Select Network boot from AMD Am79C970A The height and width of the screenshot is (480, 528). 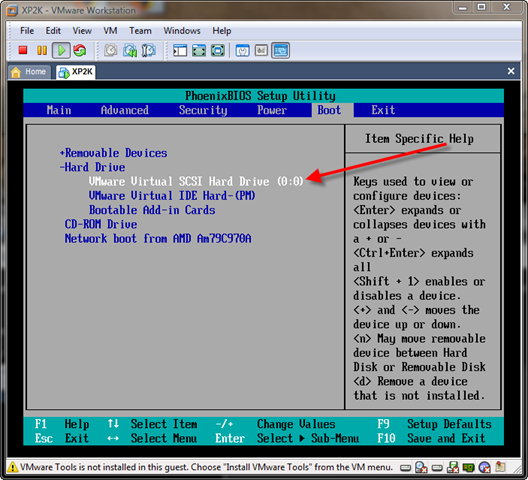coord(158,238)
